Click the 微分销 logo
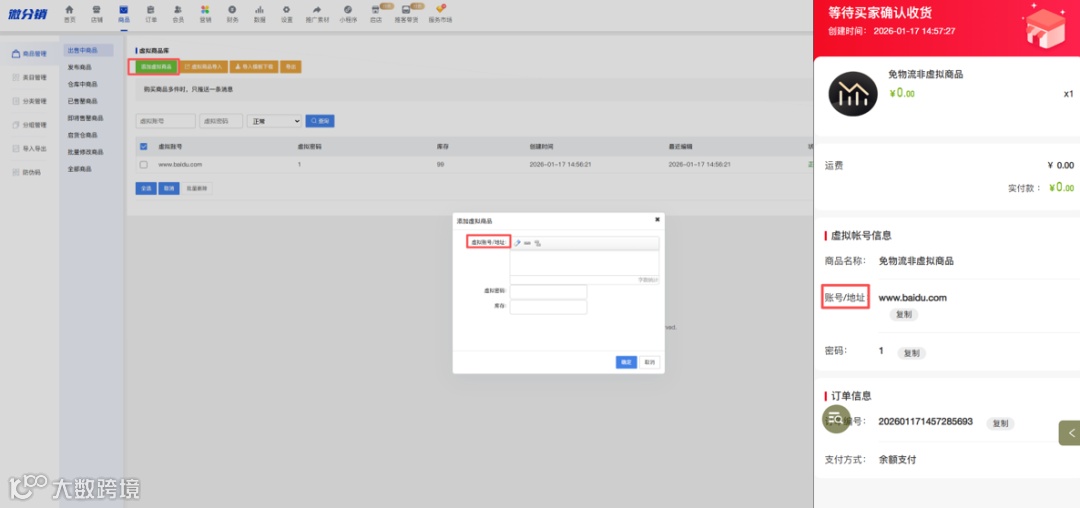This screenshot has height=508, width=1080. coord(28,14)
